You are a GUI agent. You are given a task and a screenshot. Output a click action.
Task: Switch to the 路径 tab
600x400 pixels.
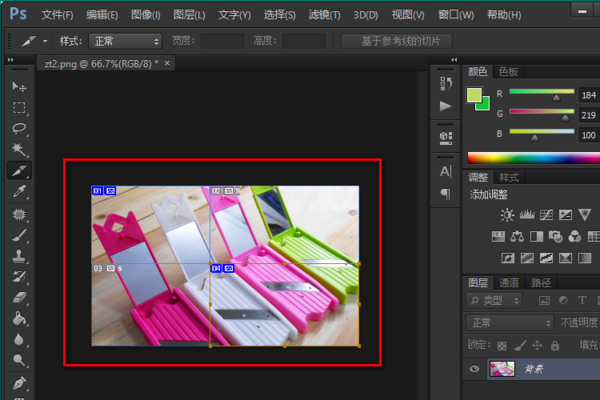pos(541,283)
